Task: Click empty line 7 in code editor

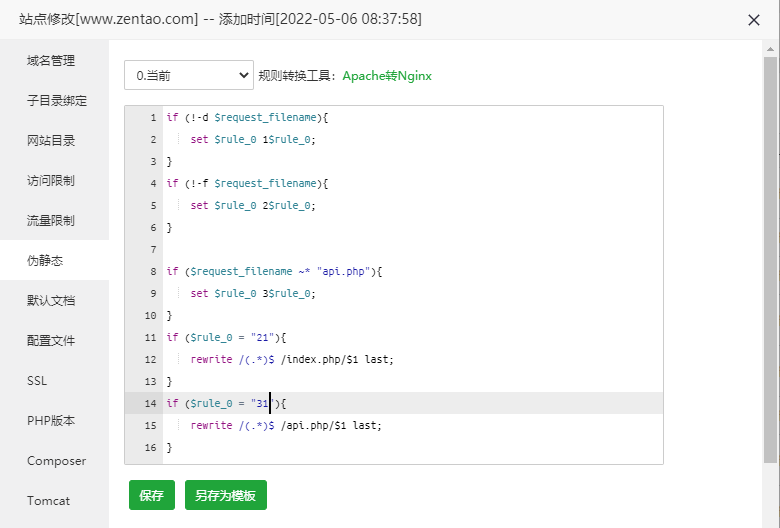Action: (x=400, y=249)
